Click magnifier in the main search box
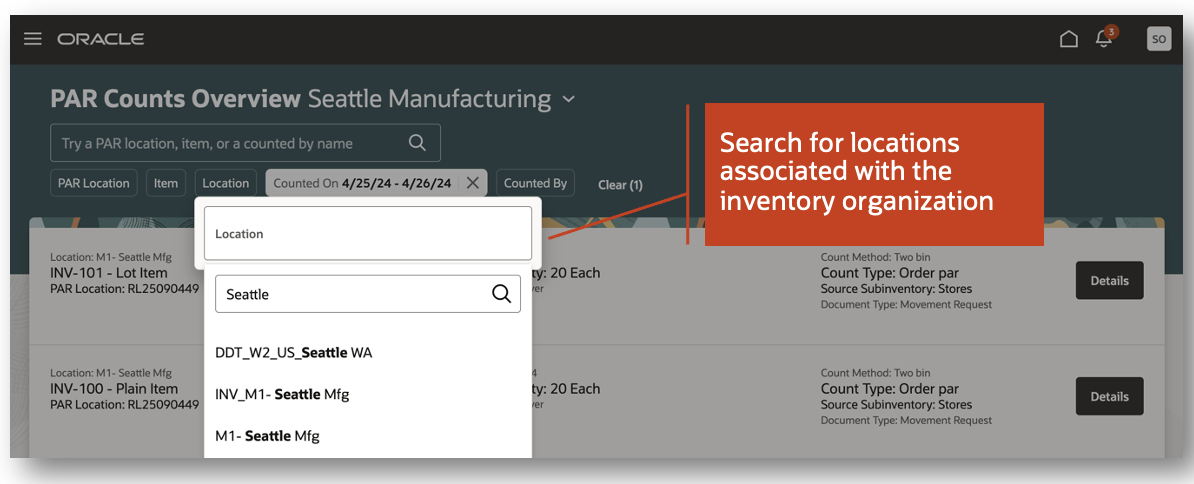This screenshot has width=1194, height=484. point(417,142)
